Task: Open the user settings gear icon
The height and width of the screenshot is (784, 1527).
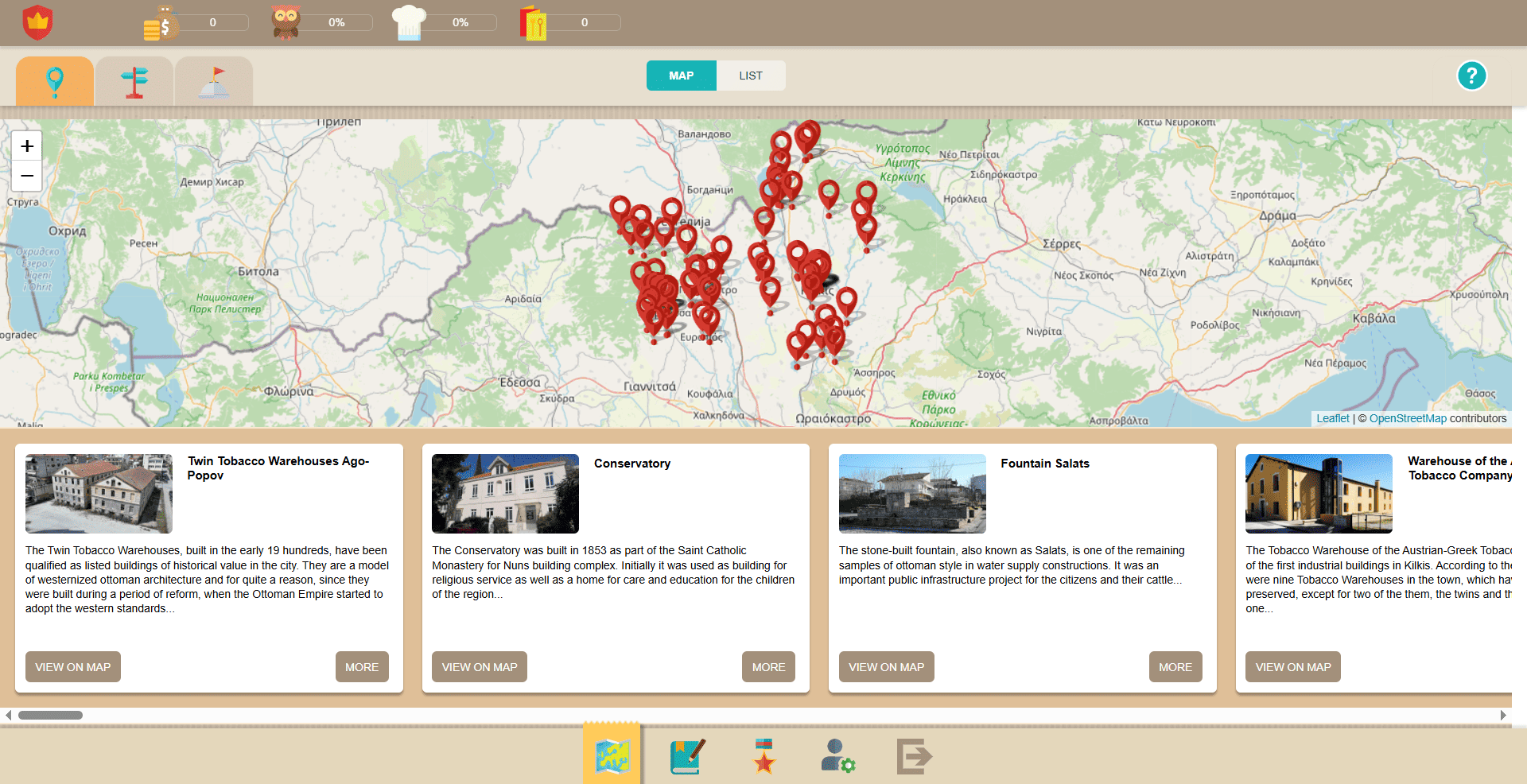Action: [837, 756]
